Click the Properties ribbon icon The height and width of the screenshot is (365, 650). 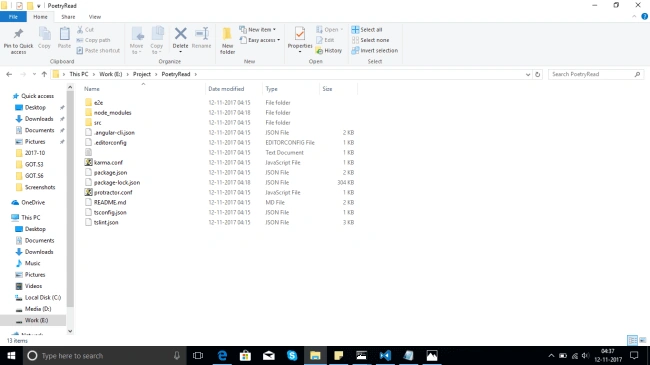click(300, 33)
